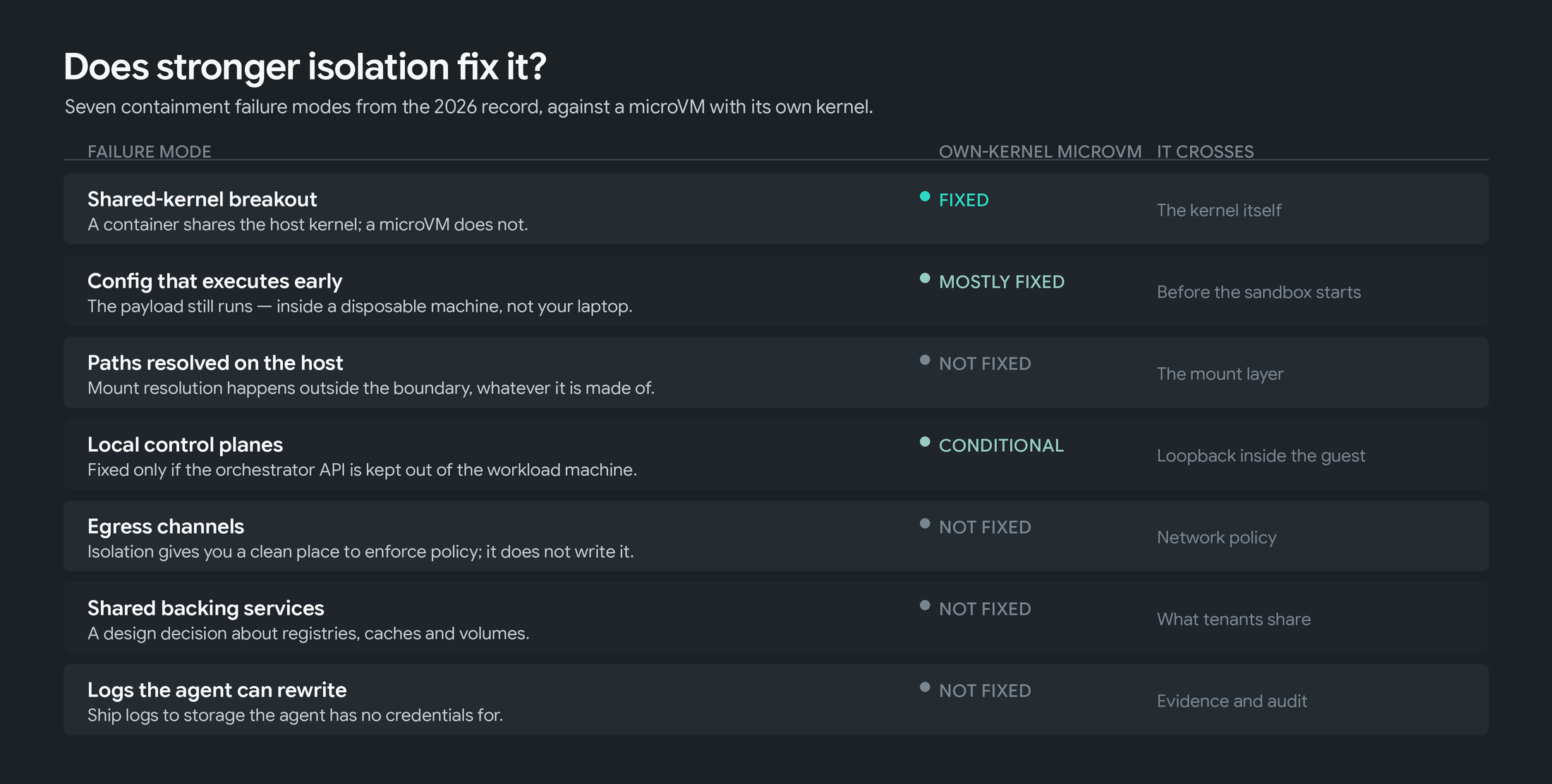Viewport: 1552px width, 784px height.
Task: Click 'Config that executes early' row title
Action: pyautogui.click(x=214, y=281)
